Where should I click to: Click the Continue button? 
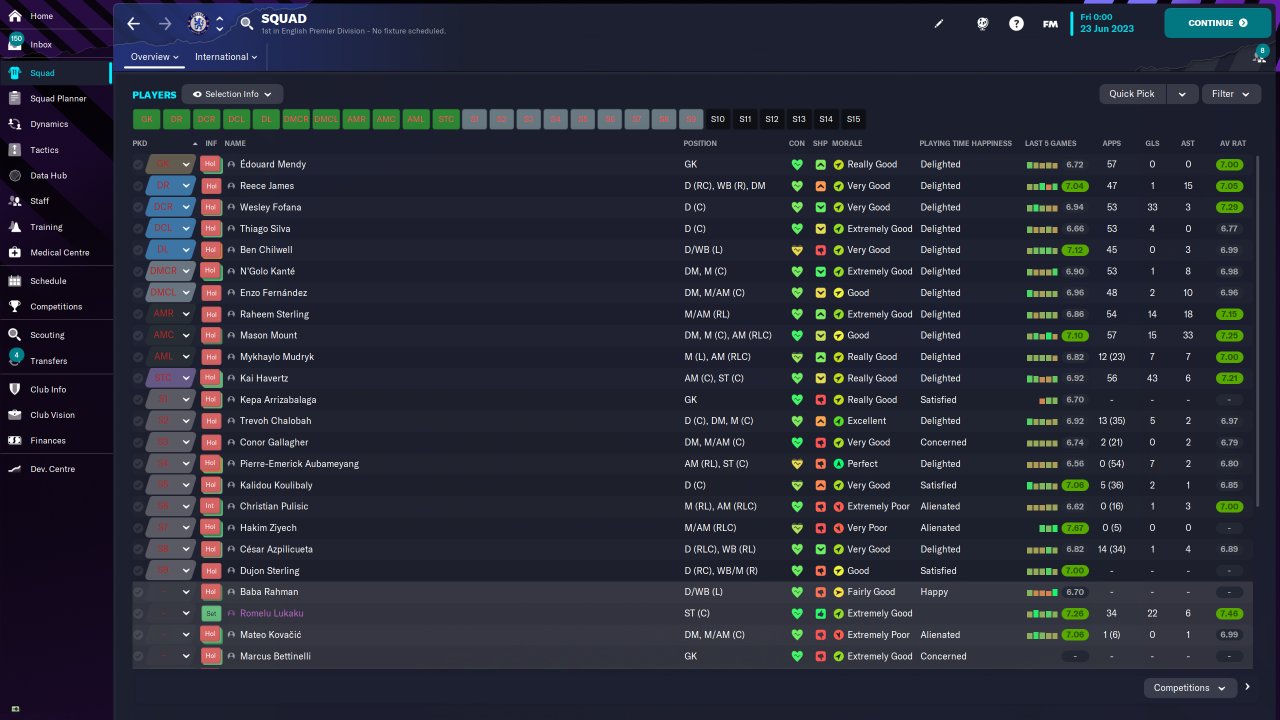[1217, 23]
